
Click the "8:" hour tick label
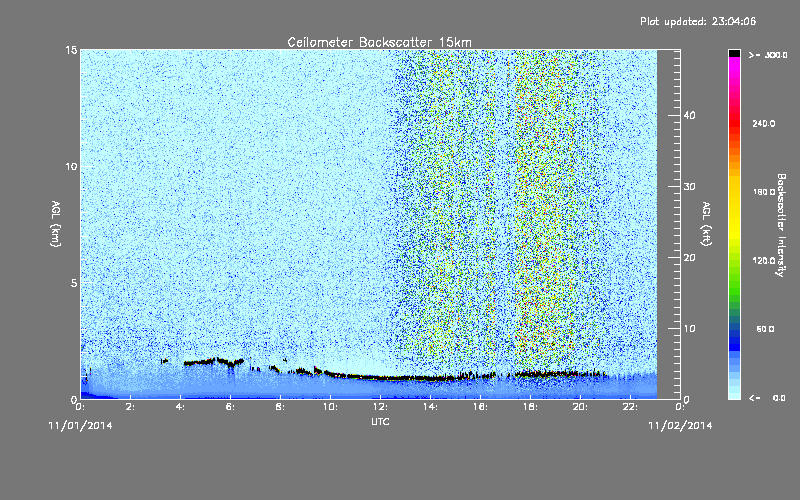(x=280, y=407)
